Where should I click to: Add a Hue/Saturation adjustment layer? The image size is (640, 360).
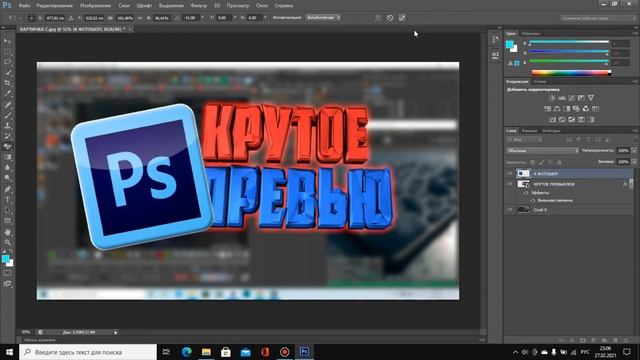[547, 109]
